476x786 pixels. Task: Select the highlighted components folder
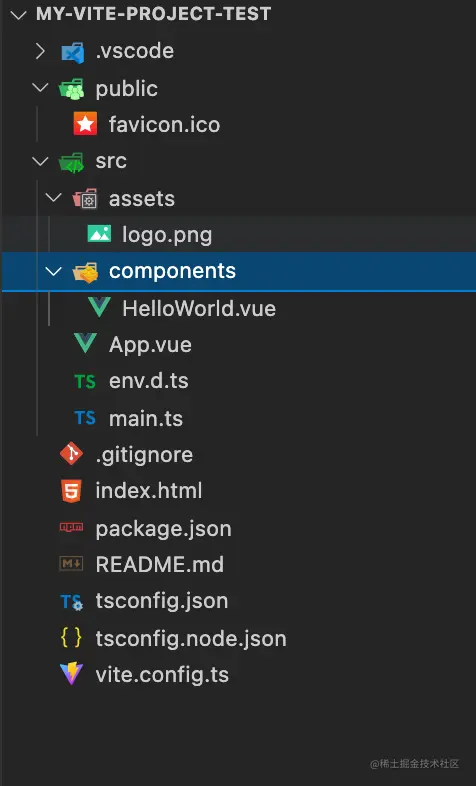[x=238, y=271]
